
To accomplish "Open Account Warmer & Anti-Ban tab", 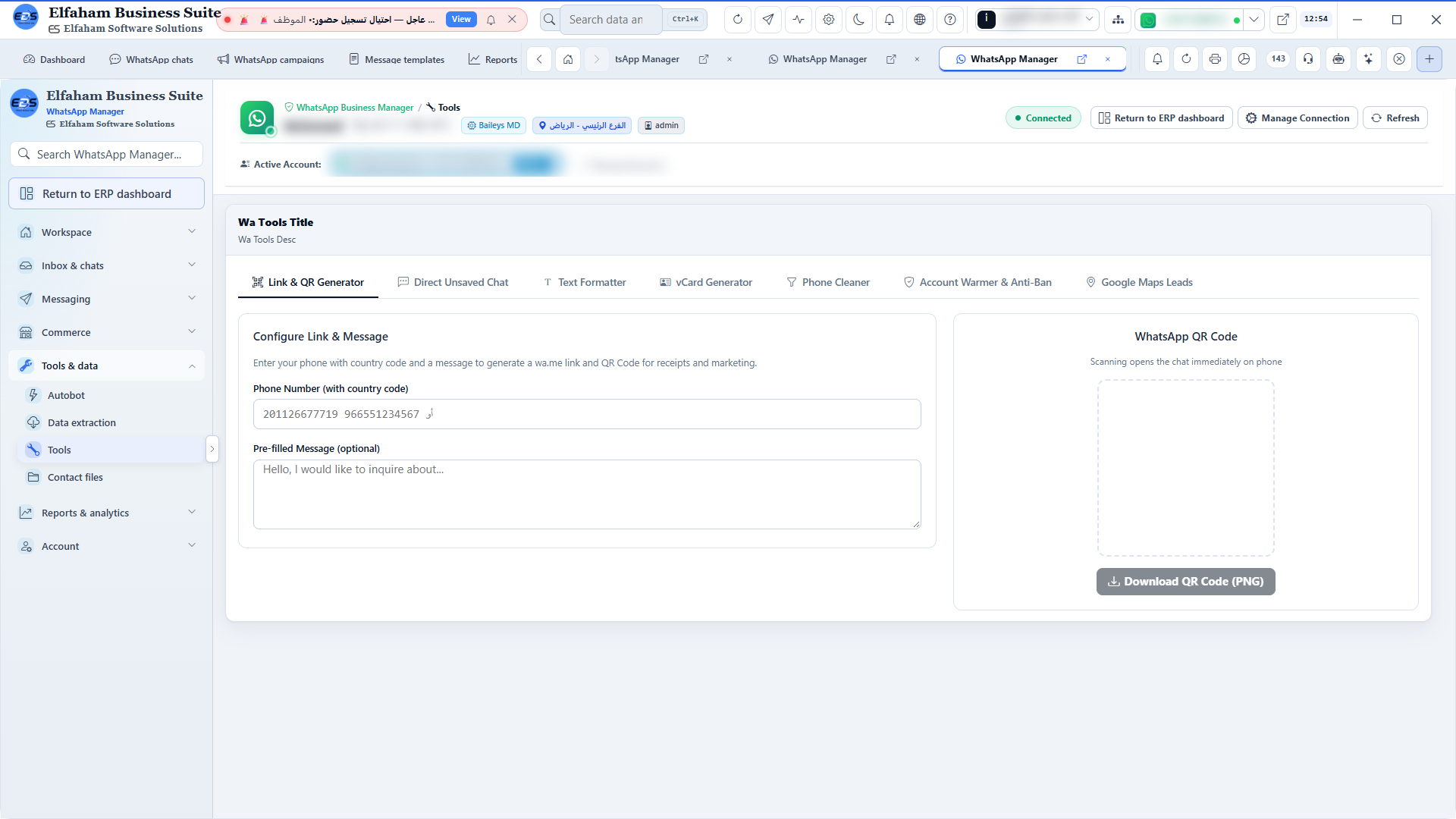I will coord(977,282).
